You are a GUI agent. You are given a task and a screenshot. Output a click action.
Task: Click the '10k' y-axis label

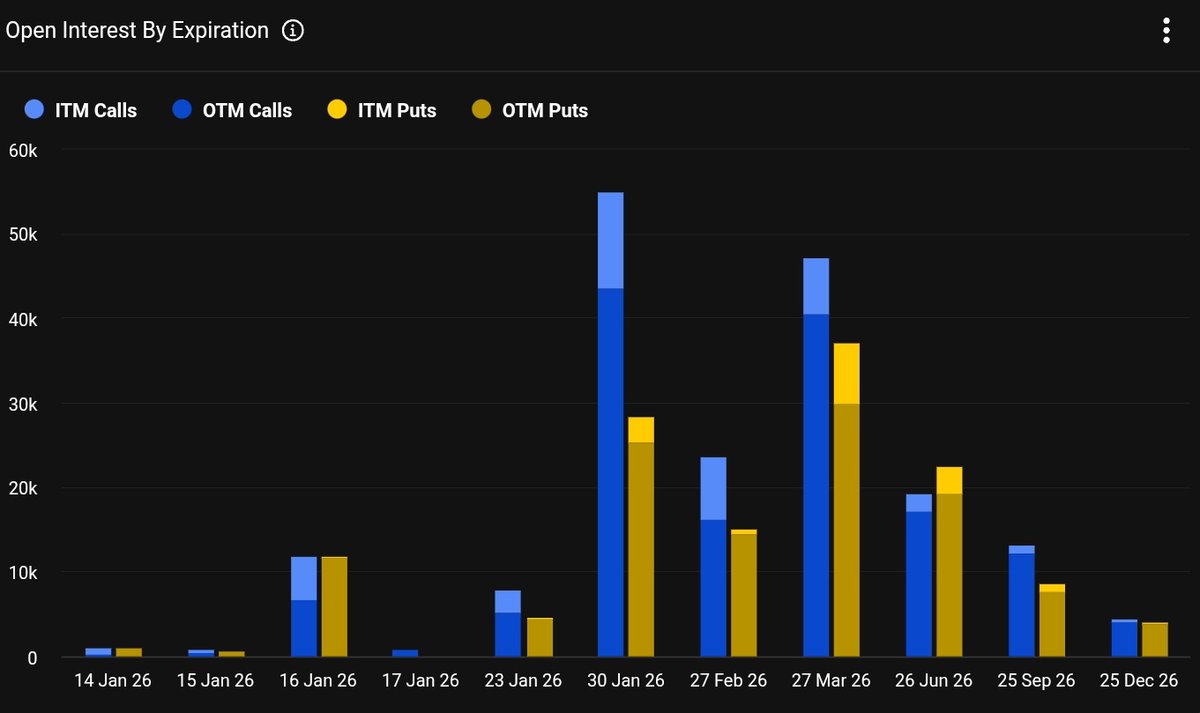click(23, 573)
